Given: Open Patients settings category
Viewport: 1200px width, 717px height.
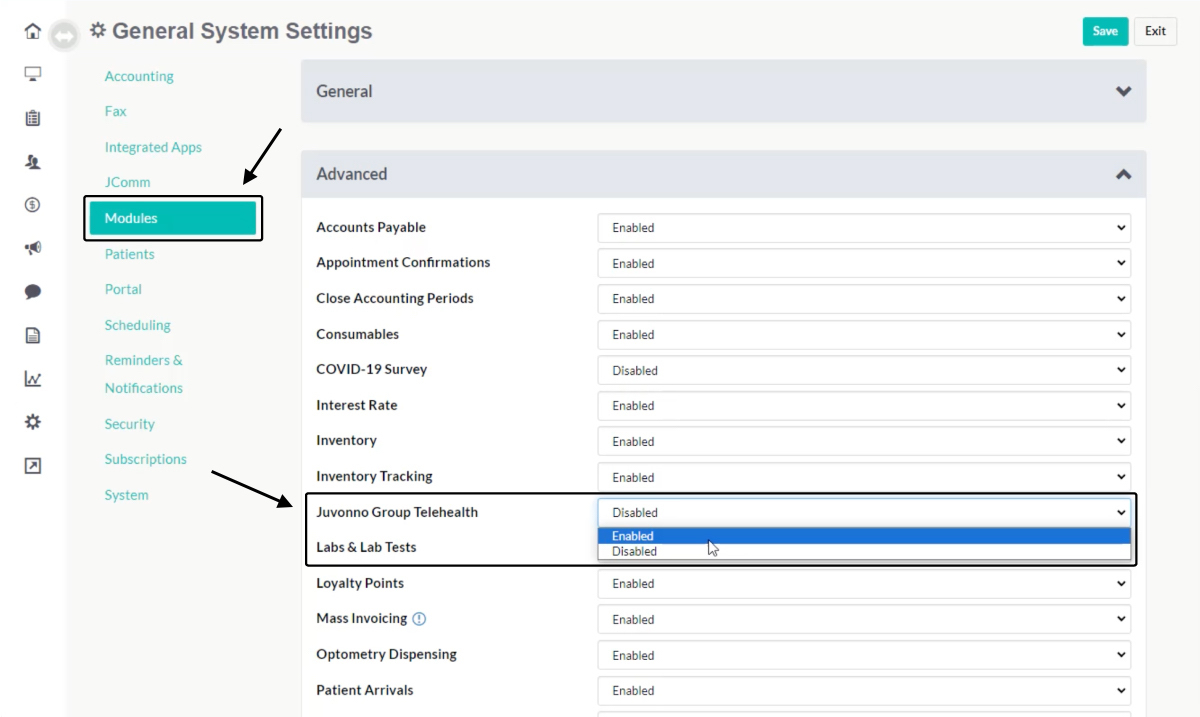Looking at the screenshot, I should 129,254.
